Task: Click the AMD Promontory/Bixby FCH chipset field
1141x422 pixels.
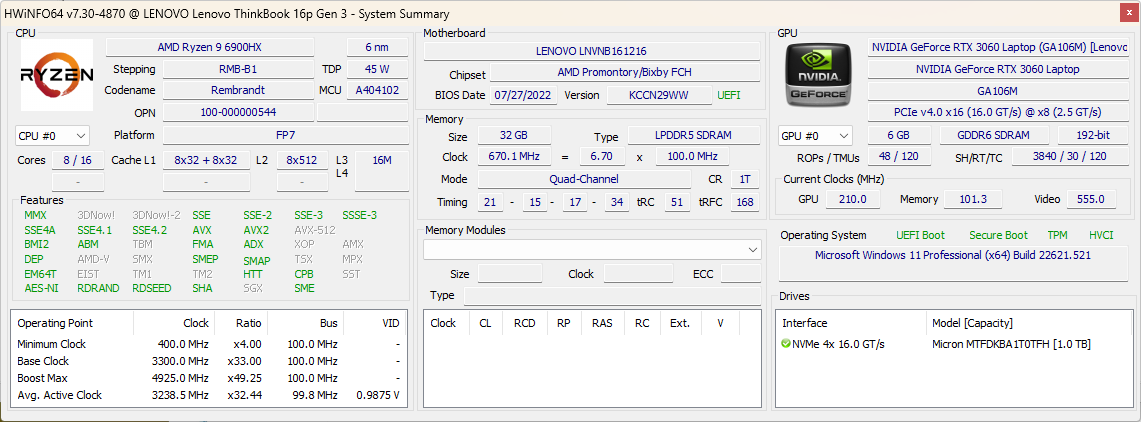Action: [625, 73]
